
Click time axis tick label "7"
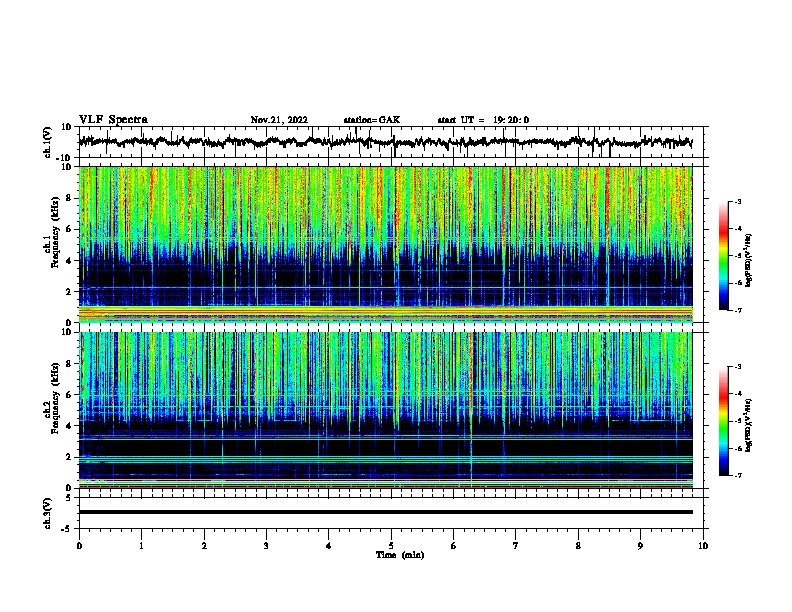[x=516, y=546]
